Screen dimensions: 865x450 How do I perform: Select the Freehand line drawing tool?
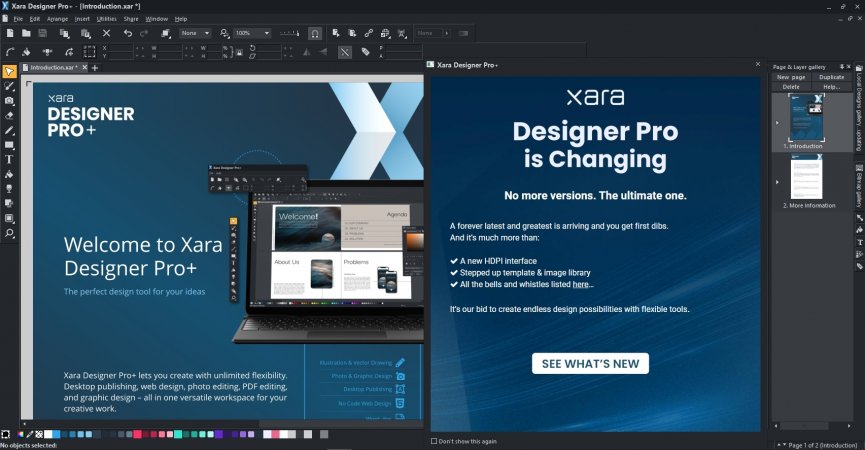pyautogui.click(x=9, y=131)
